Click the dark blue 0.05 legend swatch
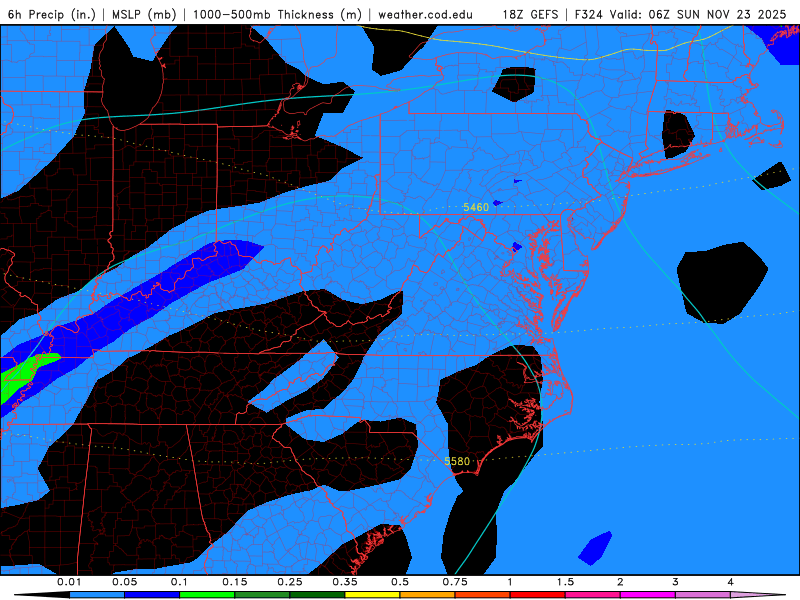Image resolution: width=800 pixels, height=600 pixels. tap(152, 595)
